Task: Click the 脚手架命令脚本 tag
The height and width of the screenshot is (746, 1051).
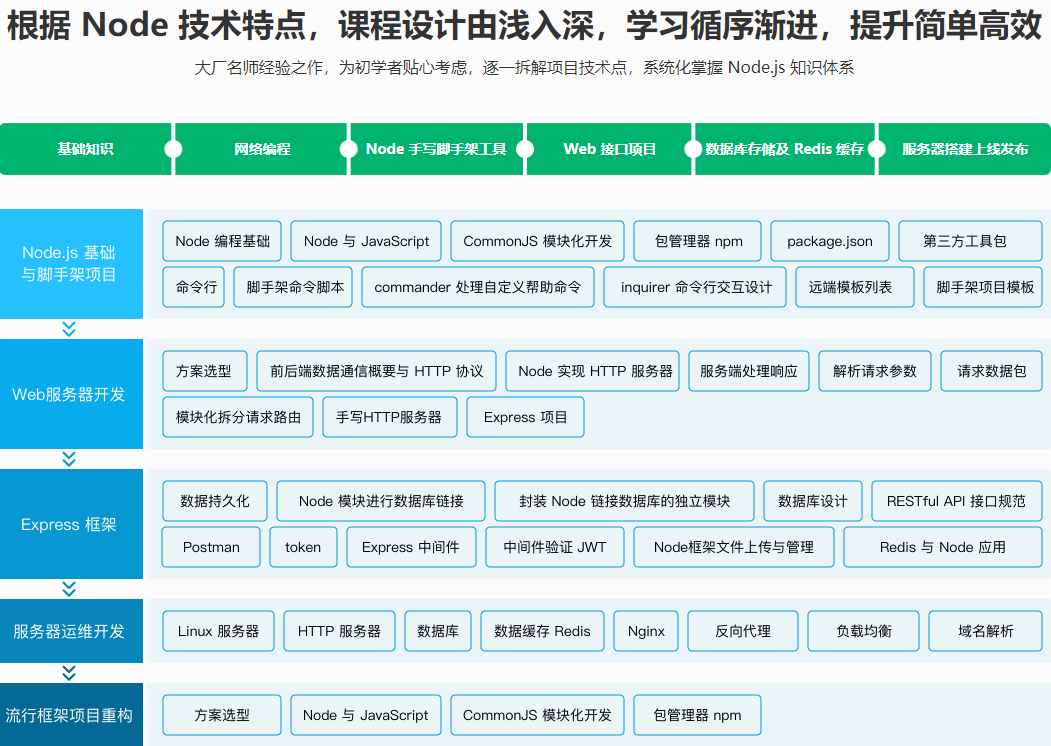Action: [293, 287]
